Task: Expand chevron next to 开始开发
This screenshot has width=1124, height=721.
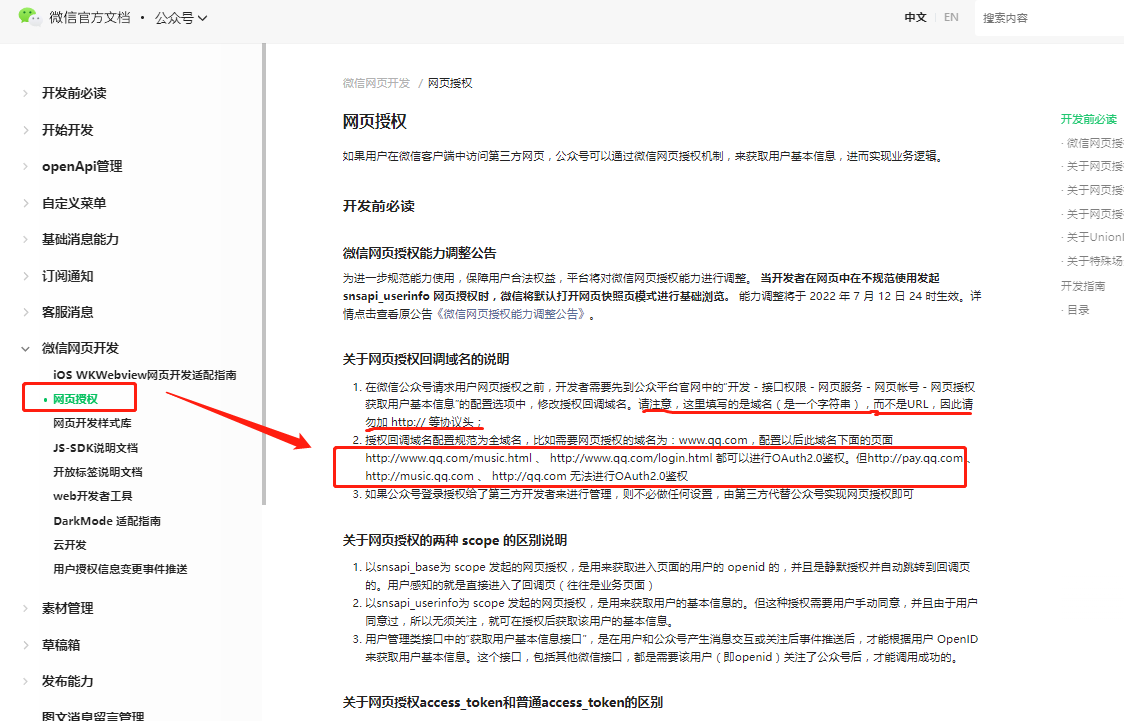Action: point(26,130)
